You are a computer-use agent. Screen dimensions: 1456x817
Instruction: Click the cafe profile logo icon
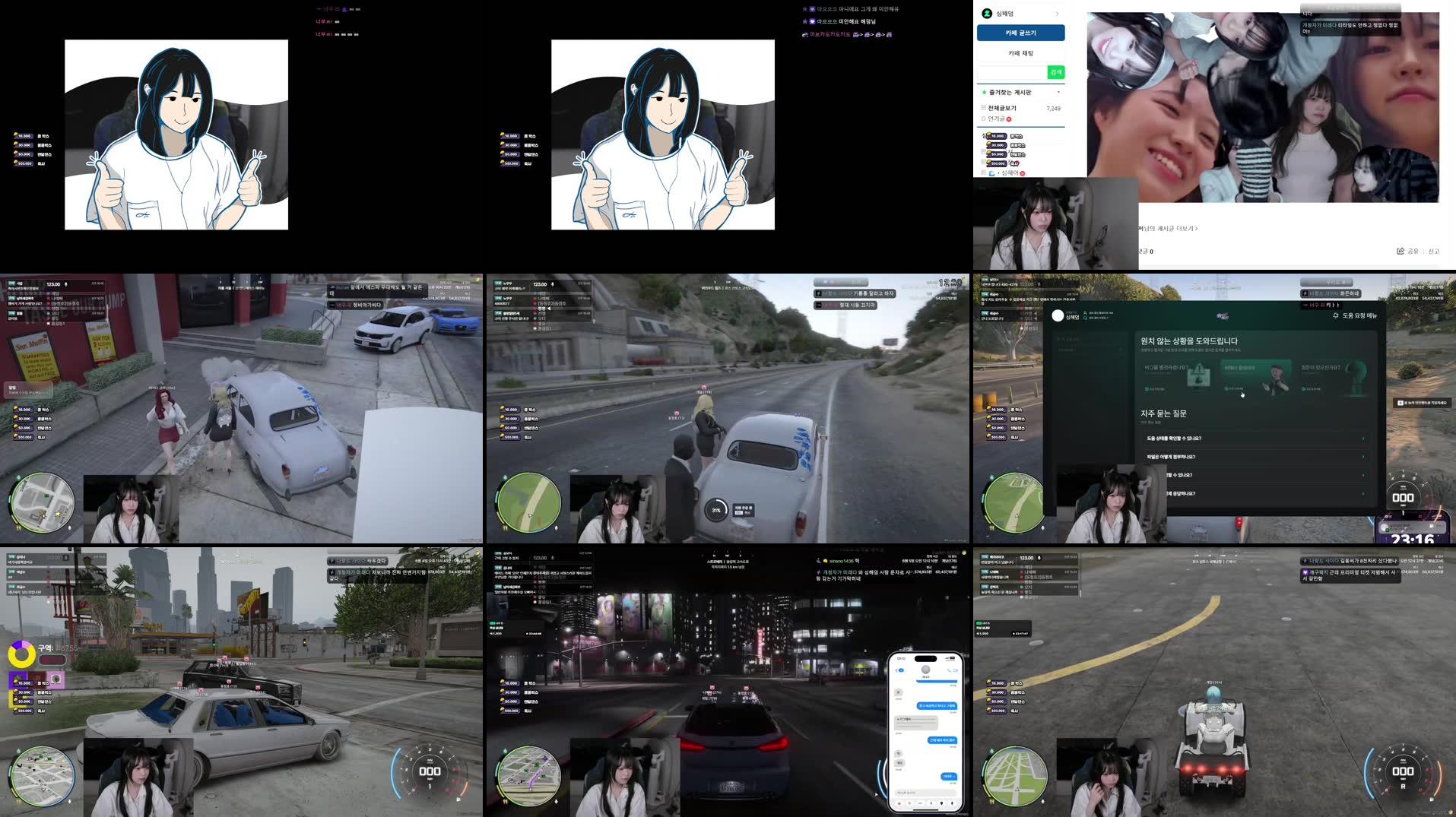click(987, 14)
